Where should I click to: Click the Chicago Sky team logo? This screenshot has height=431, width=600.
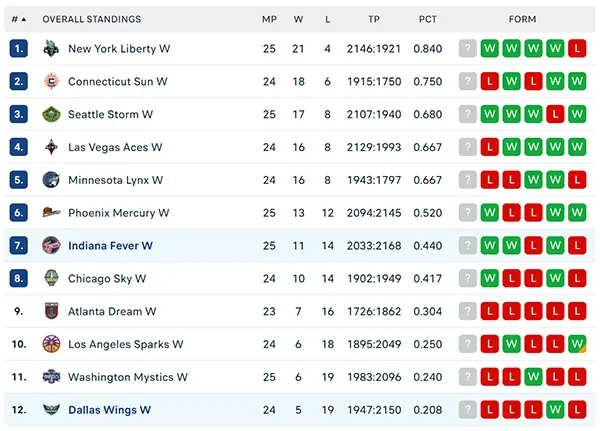[51, 278]
